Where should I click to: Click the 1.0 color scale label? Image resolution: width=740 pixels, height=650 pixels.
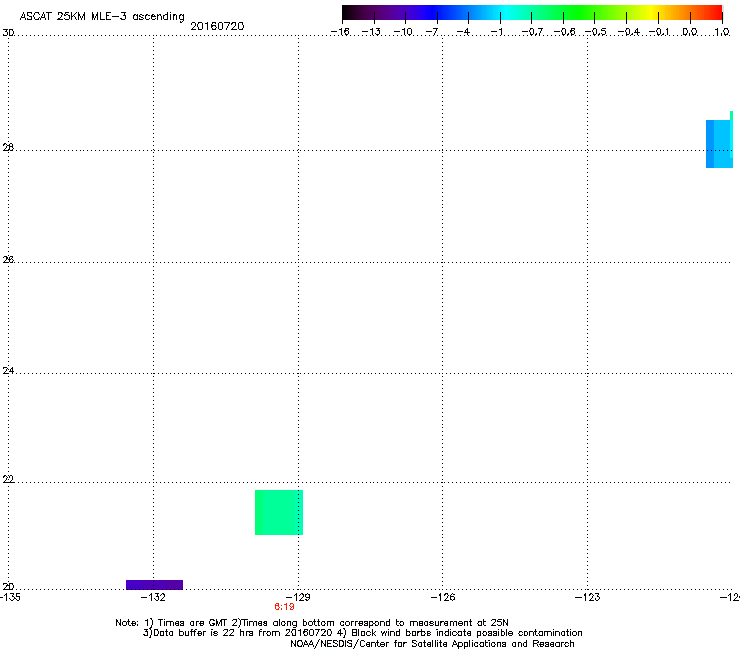(722, 32)
